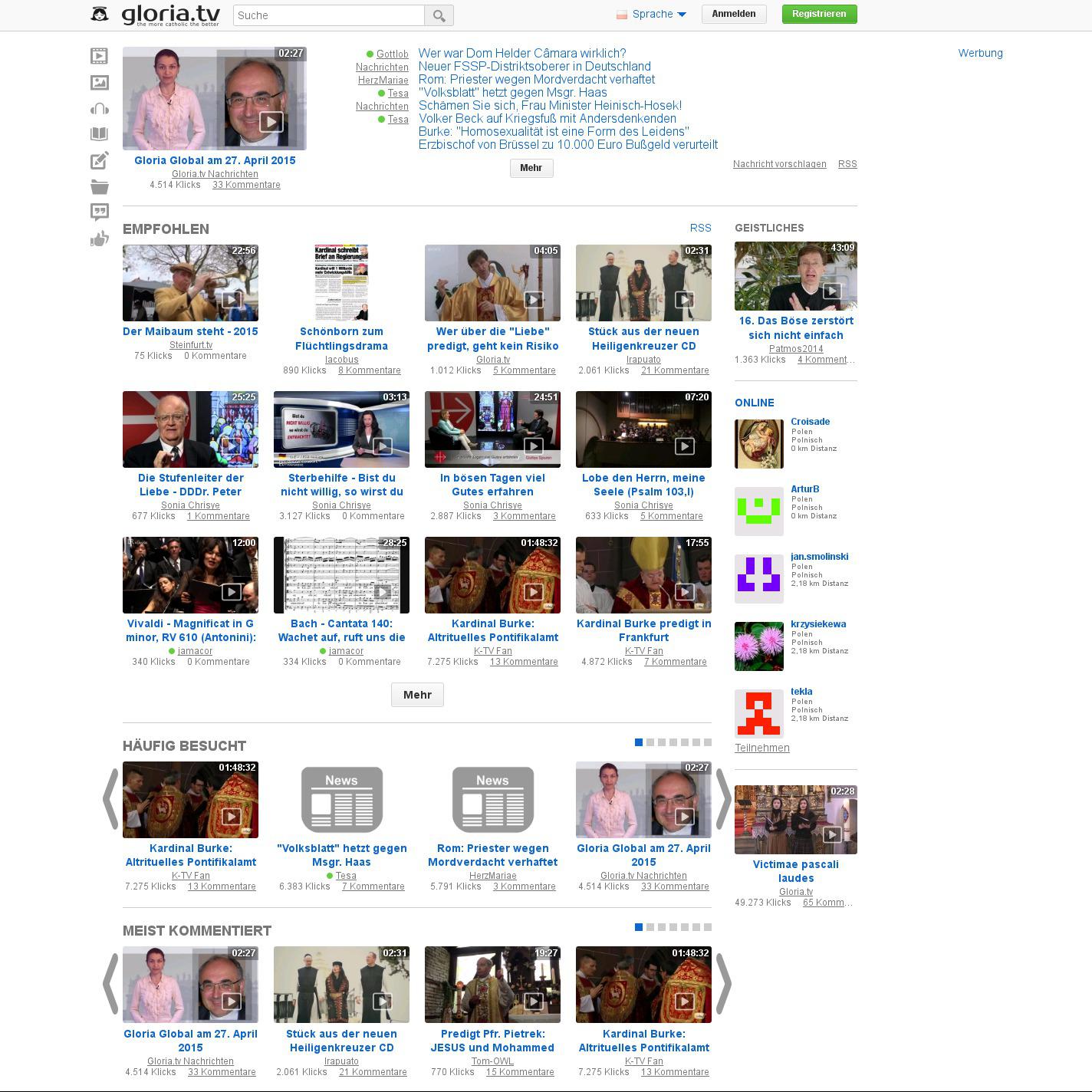Click the magnifier search button

pyautogui.click(x=439, y=15)
